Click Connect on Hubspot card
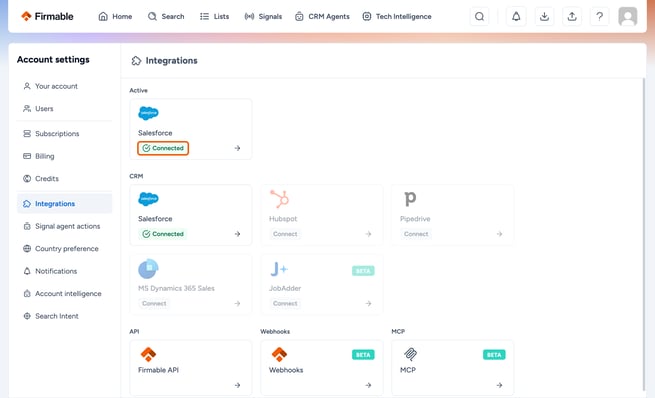This screenshot has width=655, height=398. tap(285, 234)
